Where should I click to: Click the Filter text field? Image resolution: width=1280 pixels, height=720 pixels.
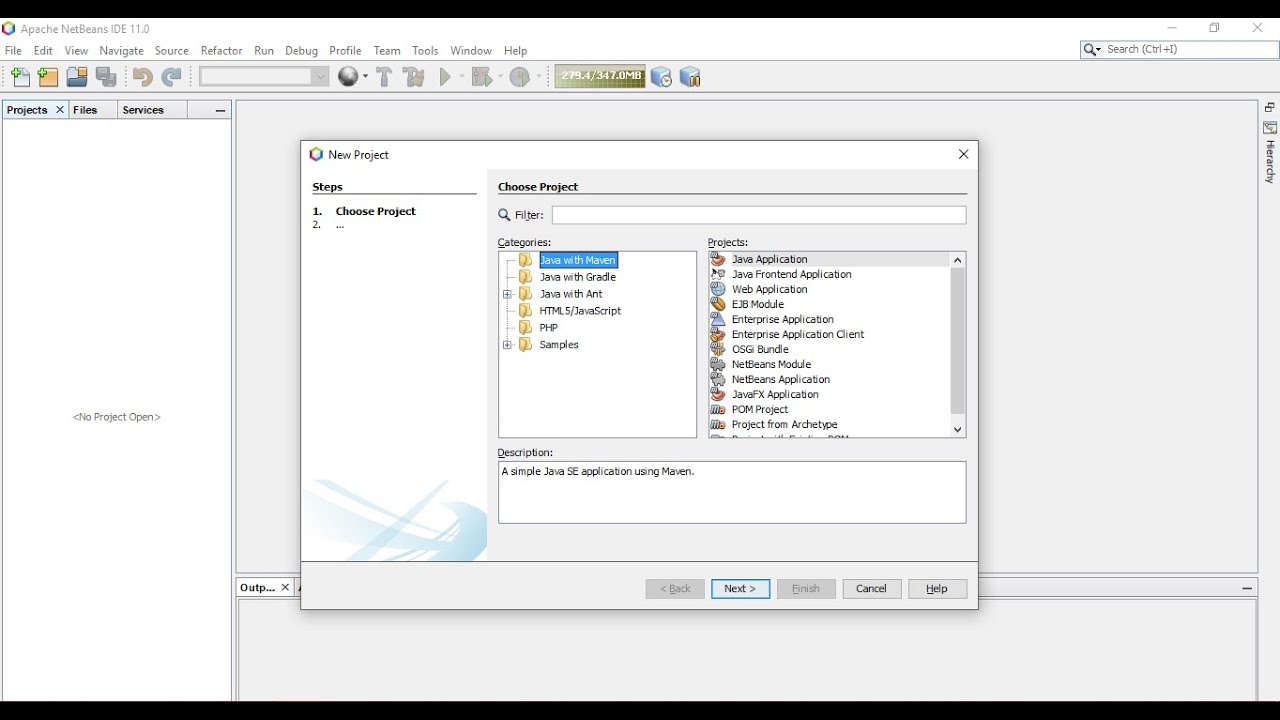[759, 215]
